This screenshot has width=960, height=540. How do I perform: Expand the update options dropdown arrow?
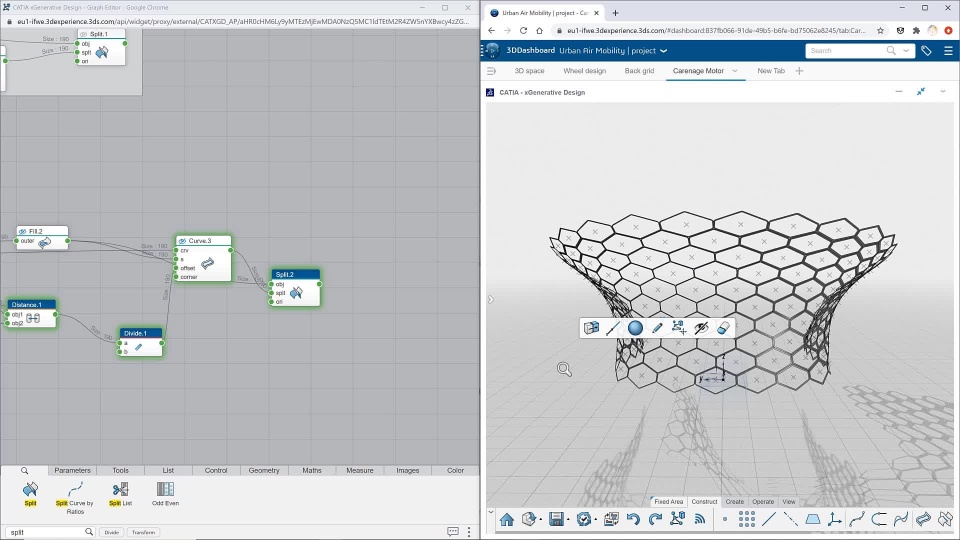(x=596, y=520)
